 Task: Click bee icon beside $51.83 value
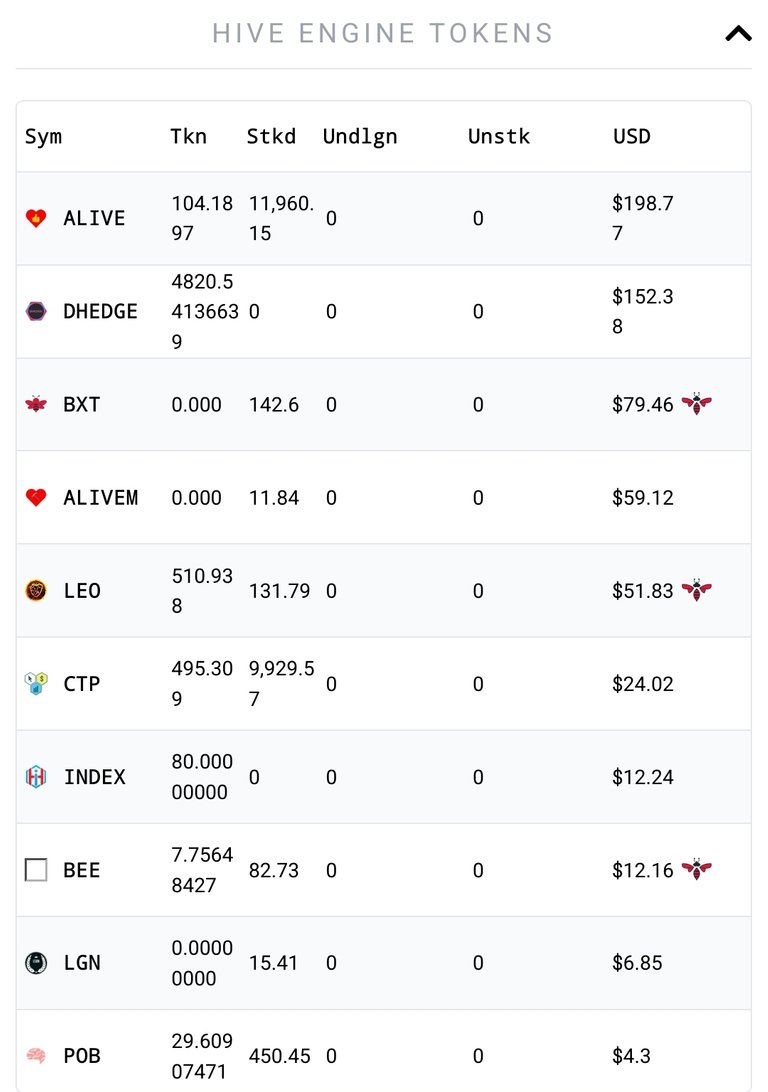coord(696,591)
